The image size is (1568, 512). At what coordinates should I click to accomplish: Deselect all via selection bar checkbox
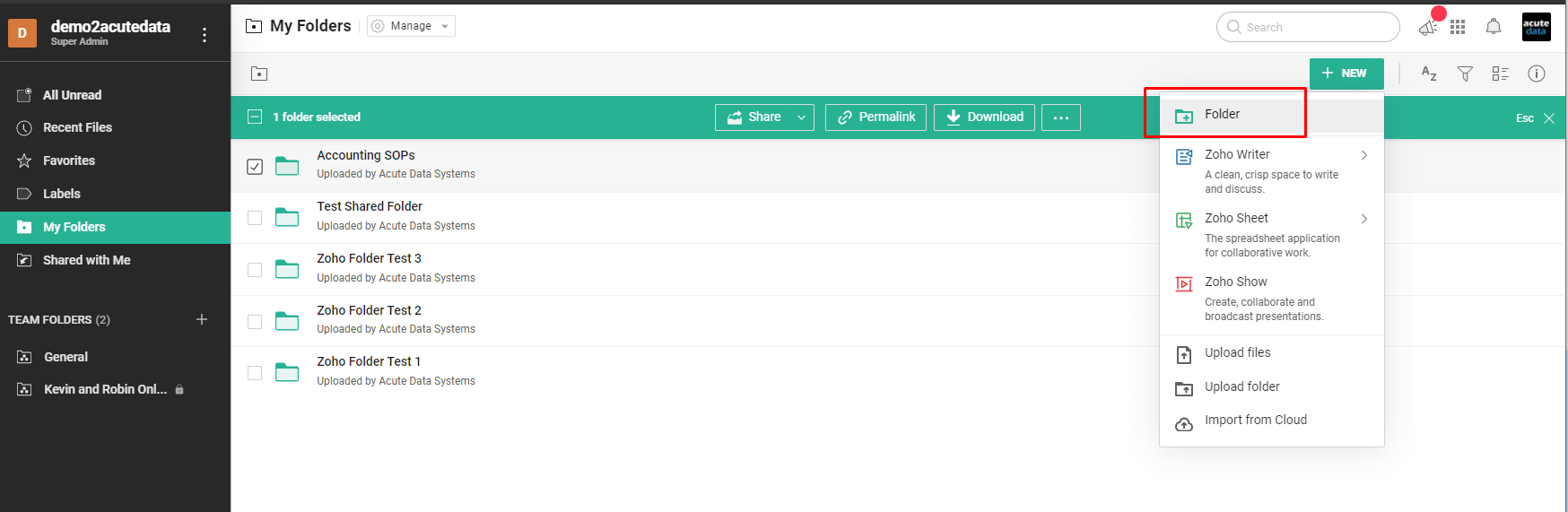(255, 117)
